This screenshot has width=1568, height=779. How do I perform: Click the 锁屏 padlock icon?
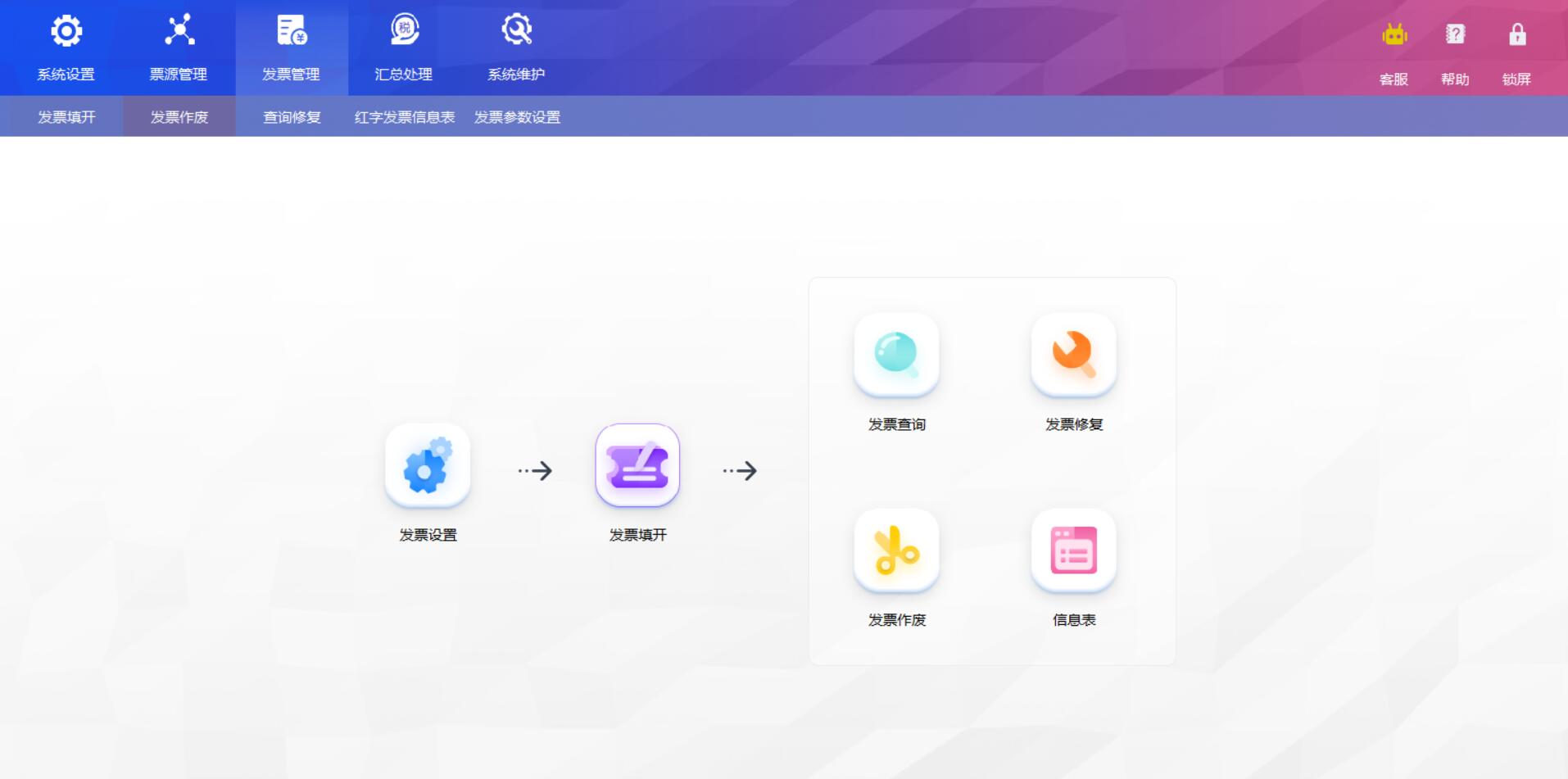pyautogui.click(x=1517, y=34)
